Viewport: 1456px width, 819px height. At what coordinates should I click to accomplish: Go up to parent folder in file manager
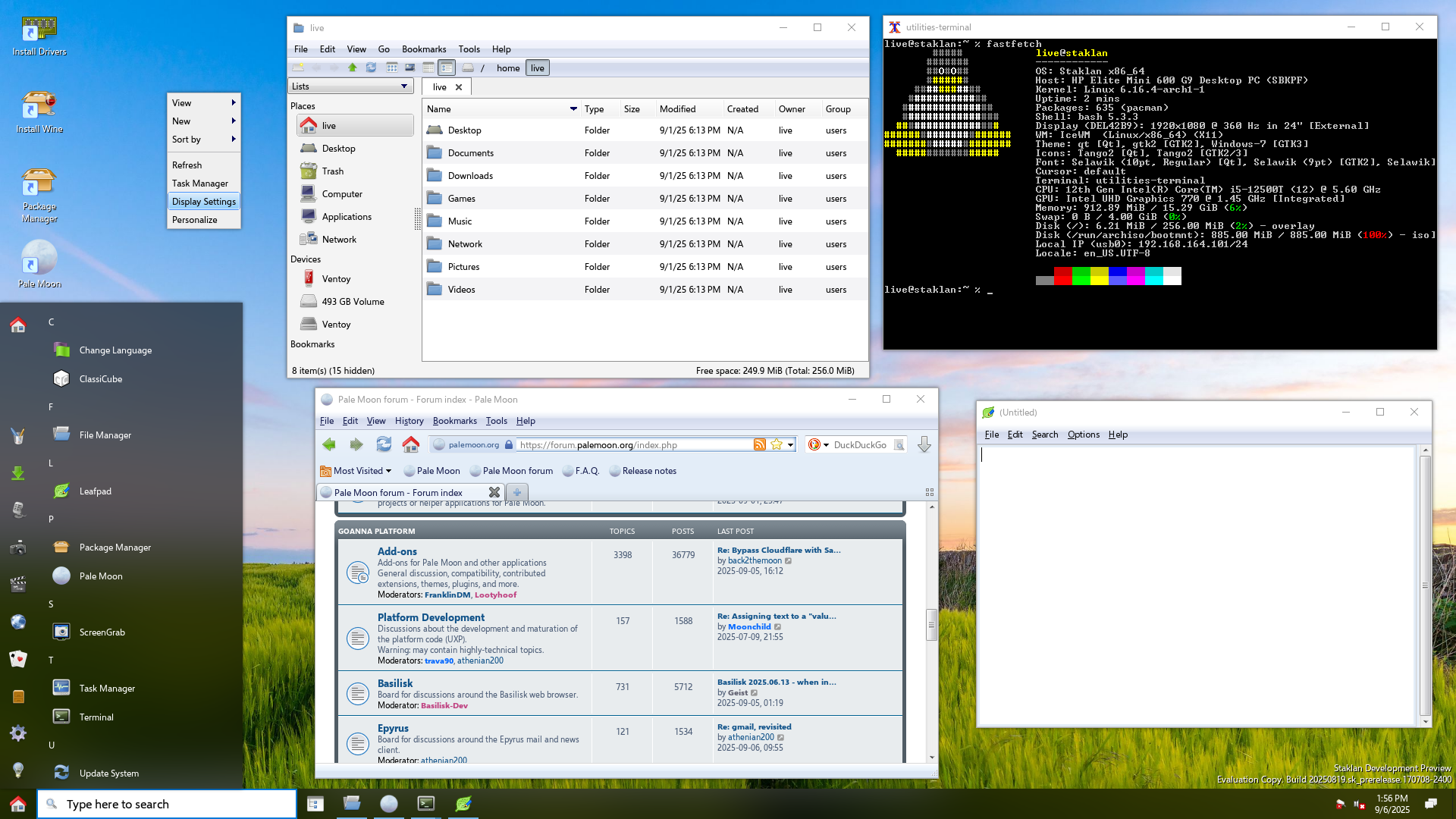tap(352, 67)
